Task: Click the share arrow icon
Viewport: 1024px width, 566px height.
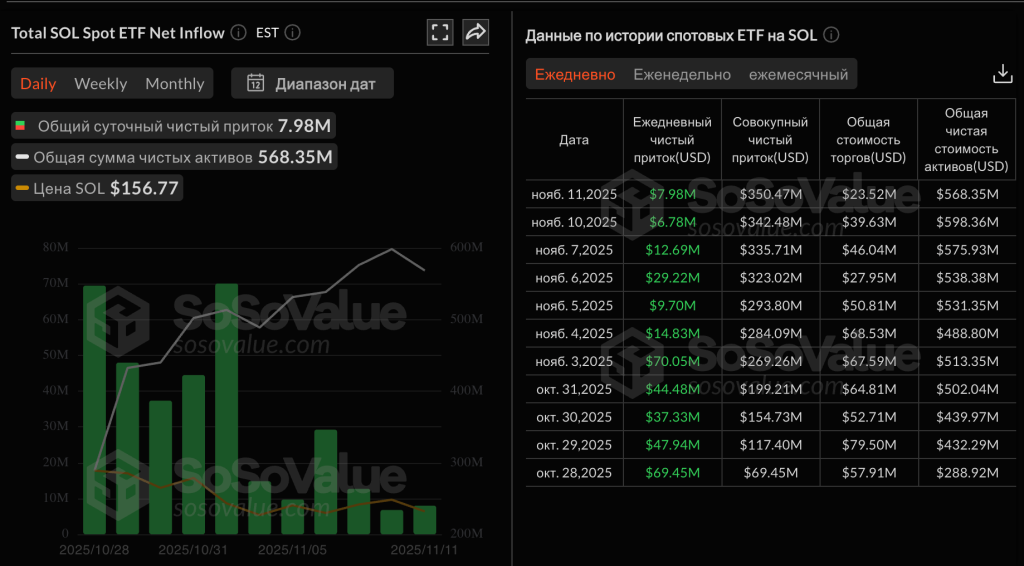Action: (476, 32)
